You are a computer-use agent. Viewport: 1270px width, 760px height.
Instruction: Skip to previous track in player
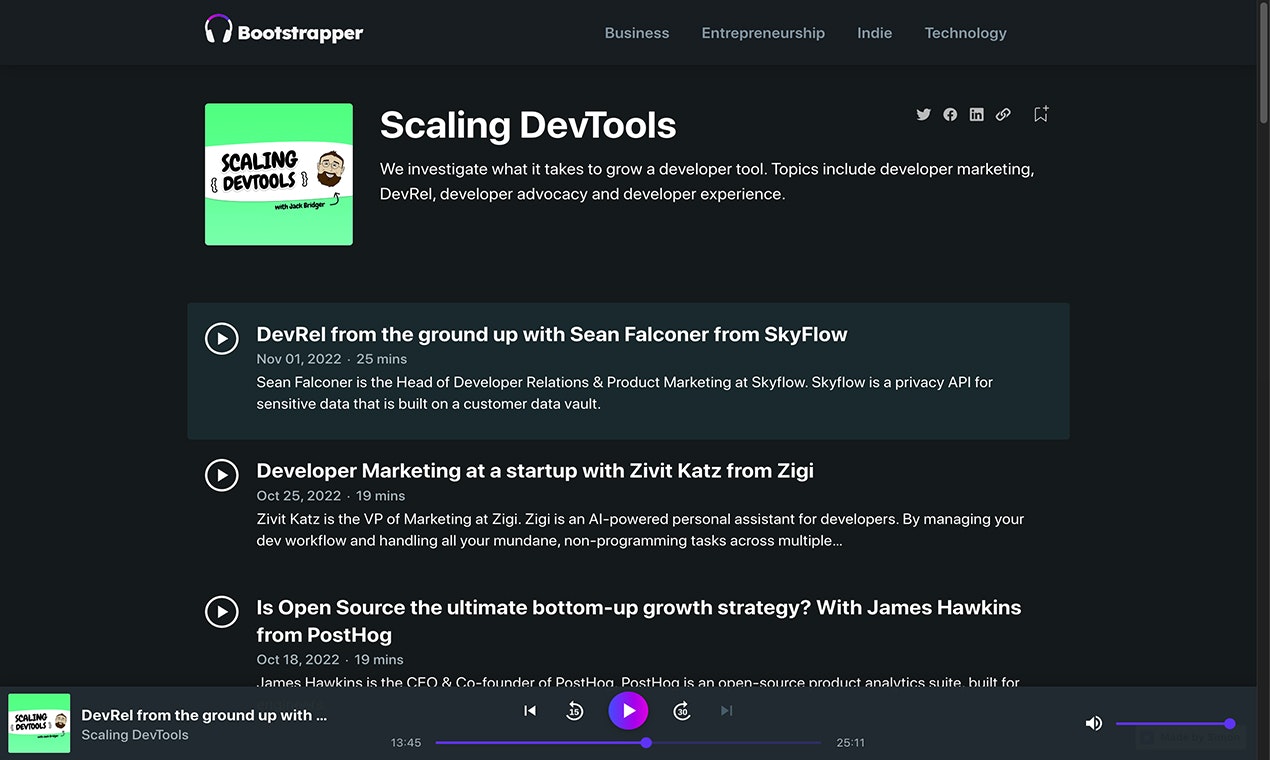[x=530, y=711]
